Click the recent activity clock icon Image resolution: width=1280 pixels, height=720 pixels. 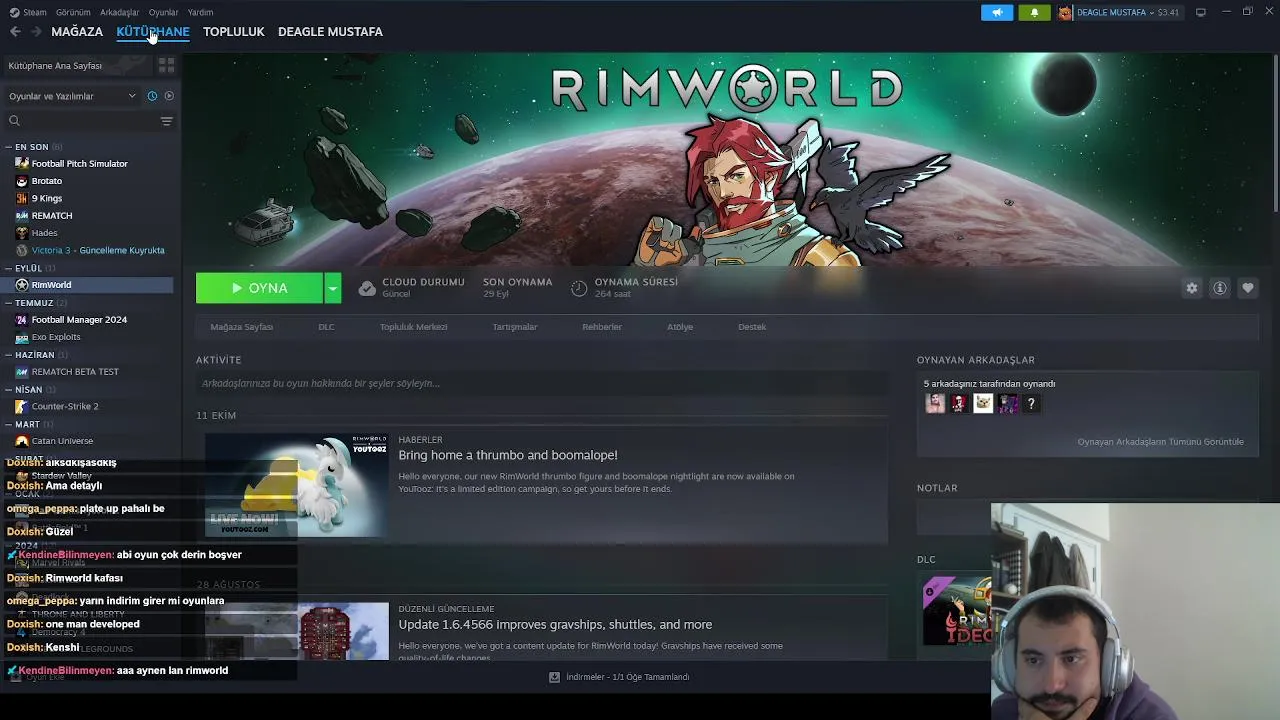pos(152,96)
